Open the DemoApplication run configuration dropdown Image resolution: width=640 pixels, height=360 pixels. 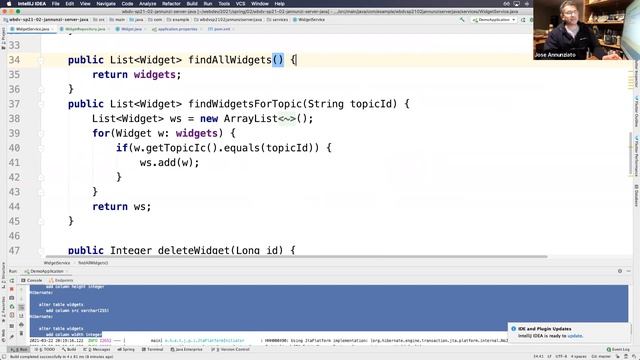coord(494,20)
